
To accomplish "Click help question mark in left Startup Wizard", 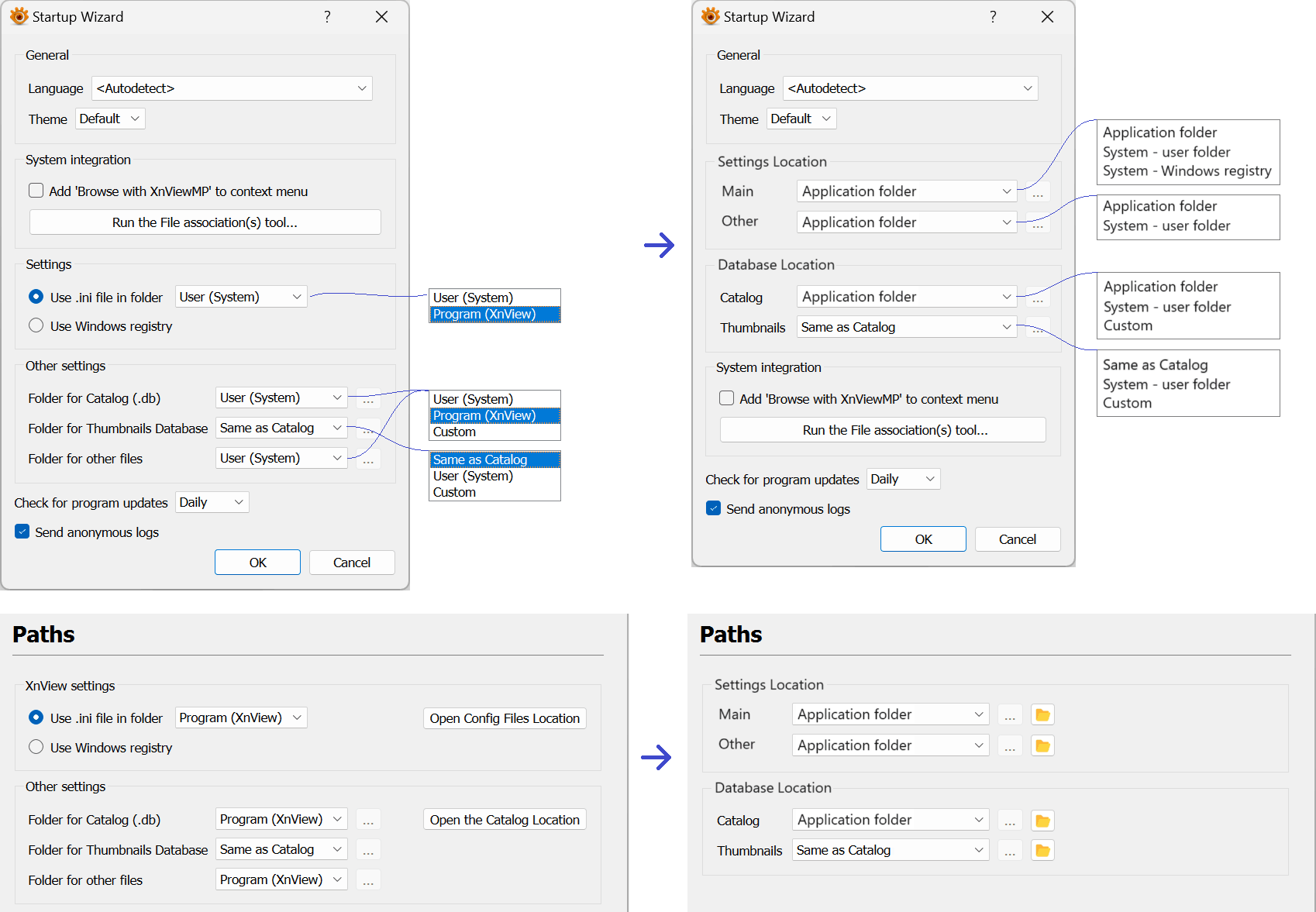I will coord(327,17).
